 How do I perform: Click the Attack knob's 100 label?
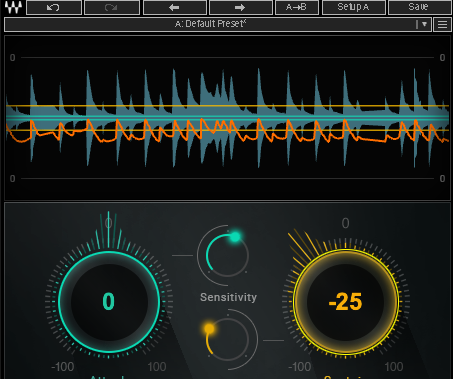click(157, 367)
